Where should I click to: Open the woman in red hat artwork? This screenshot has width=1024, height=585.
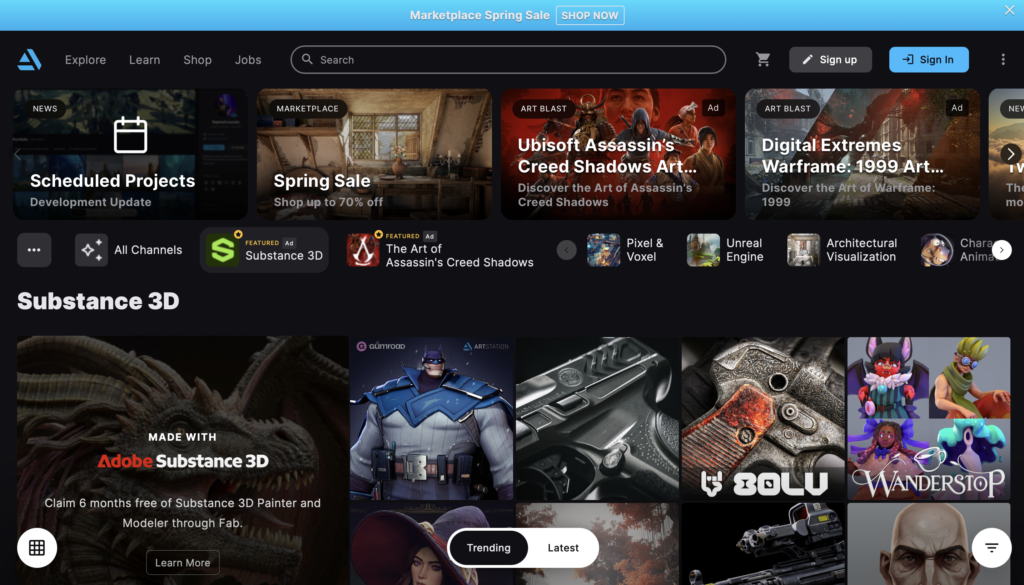(432, 544)
